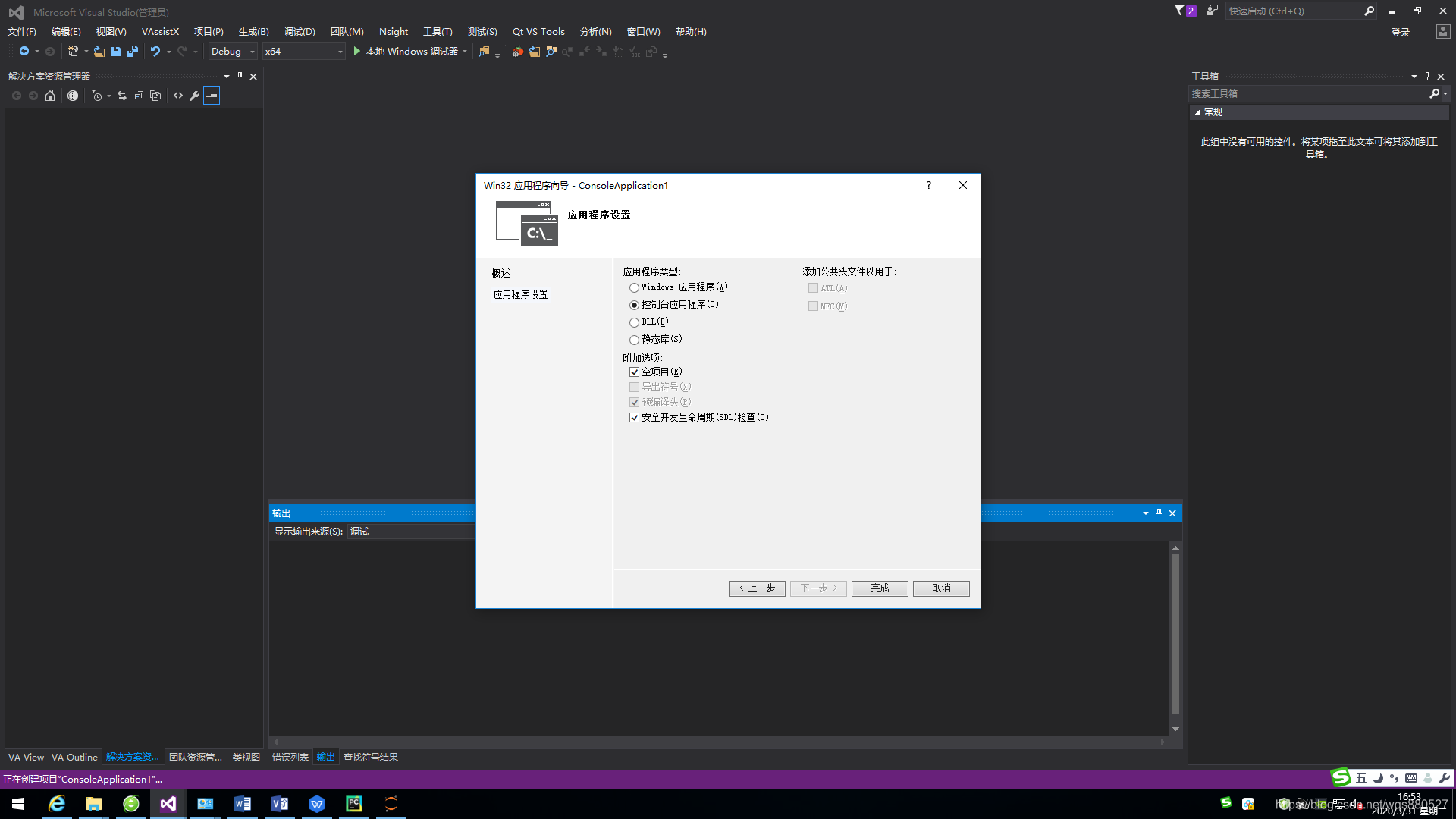This screenshot has height=819, width=1456.
Task: Click the feedback icon beside Quick Launch
Action: pos(1212,11)
